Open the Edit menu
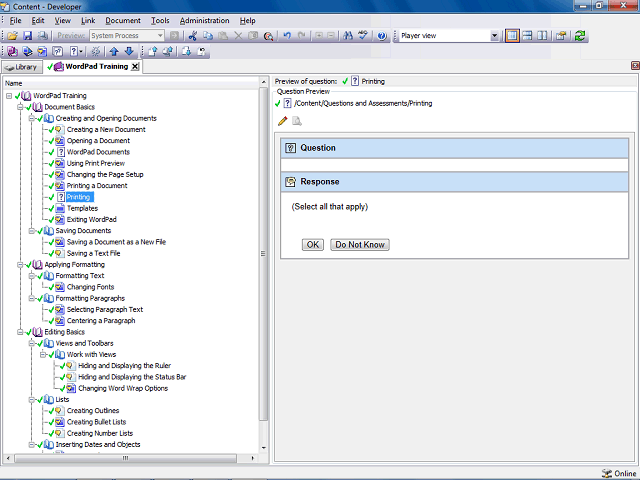 [x=38, y=20]
